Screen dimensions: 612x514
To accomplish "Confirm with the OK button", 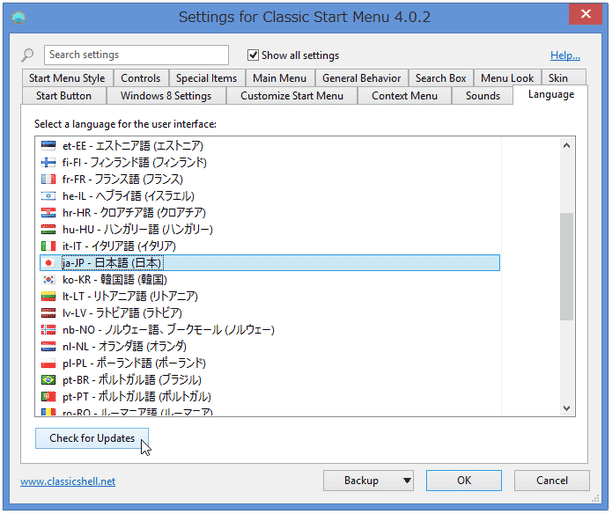I will pos(464,480).
